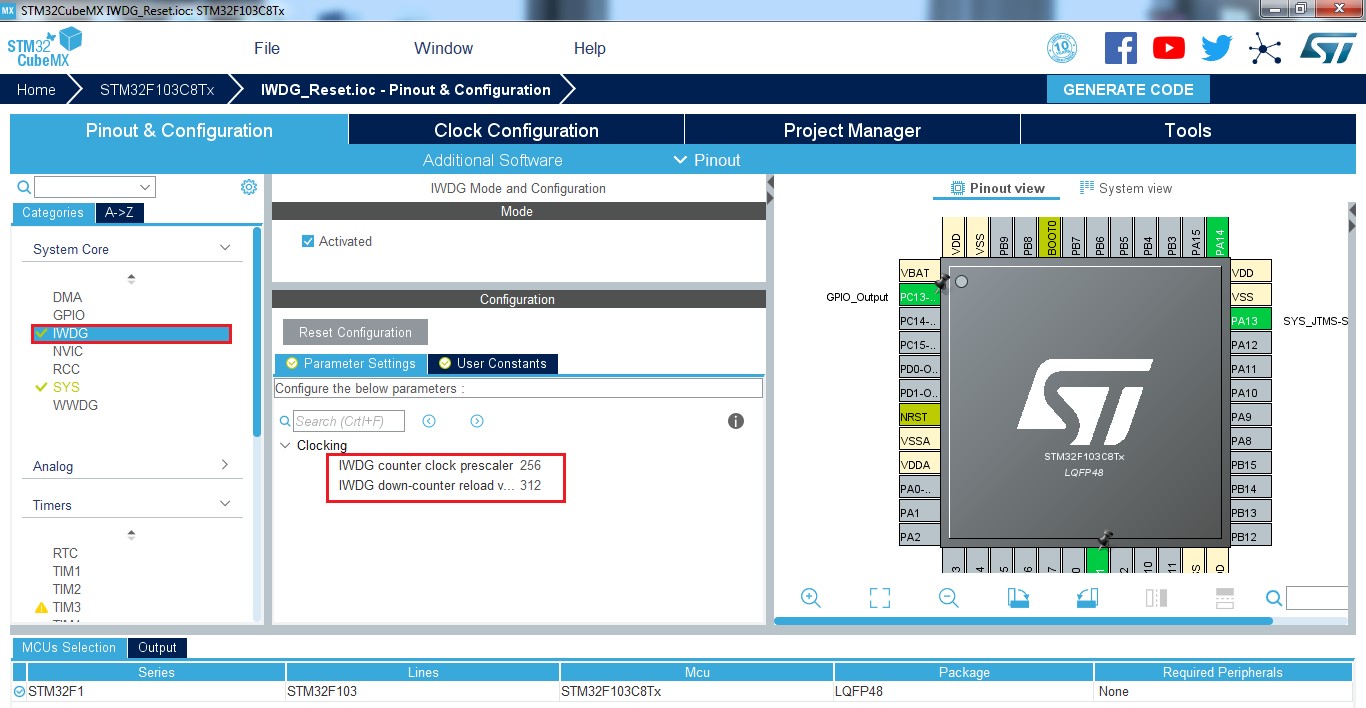Click the fit-to-screen frame icon
This screenshot has height=708, width=1366.
(x=880, y=598)
